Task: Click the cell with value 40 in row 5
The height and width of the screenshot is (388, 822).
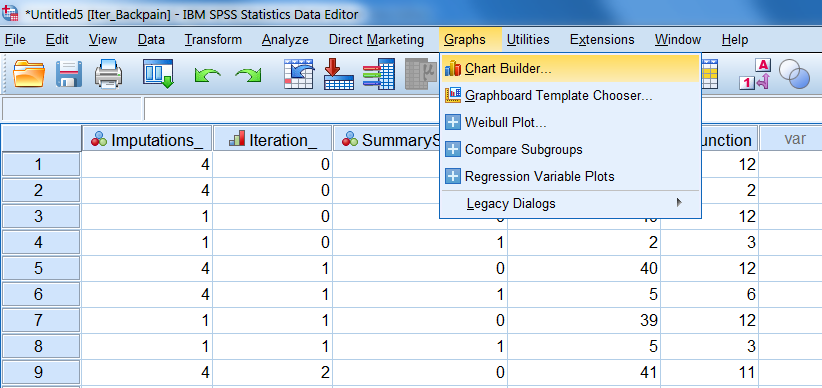Action: [x=584, y=268]
